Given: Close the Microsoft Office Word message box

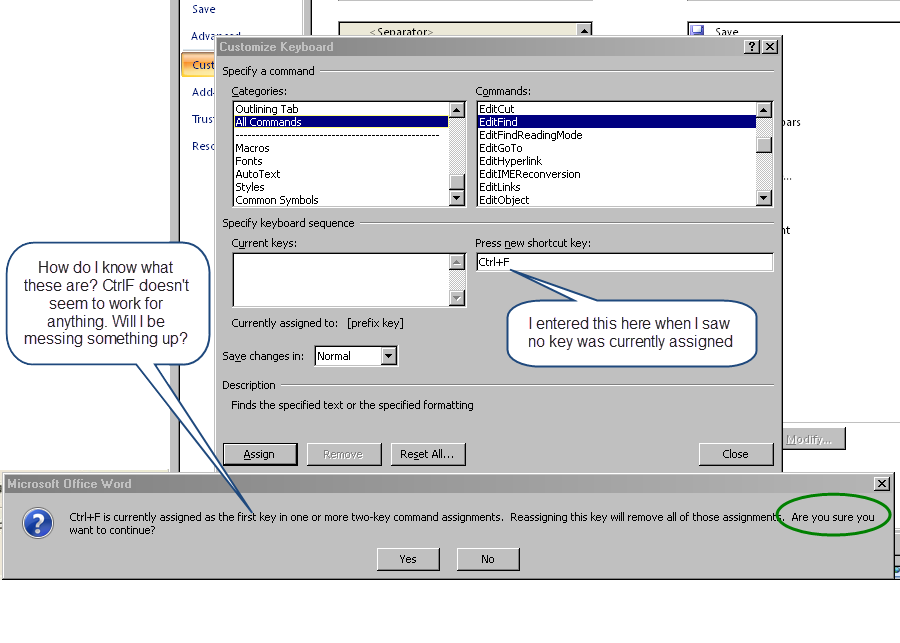Looking at the screenshot, I should (881, 484).
